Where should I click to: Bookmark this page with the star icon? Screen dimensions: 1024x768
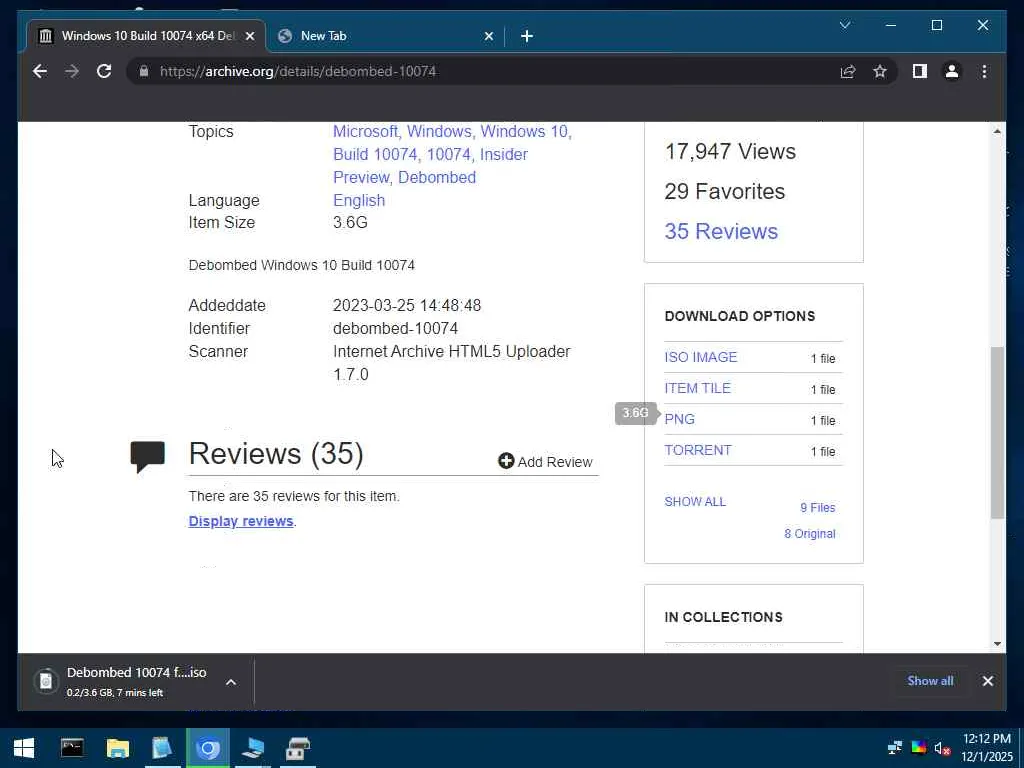point(880,71)
